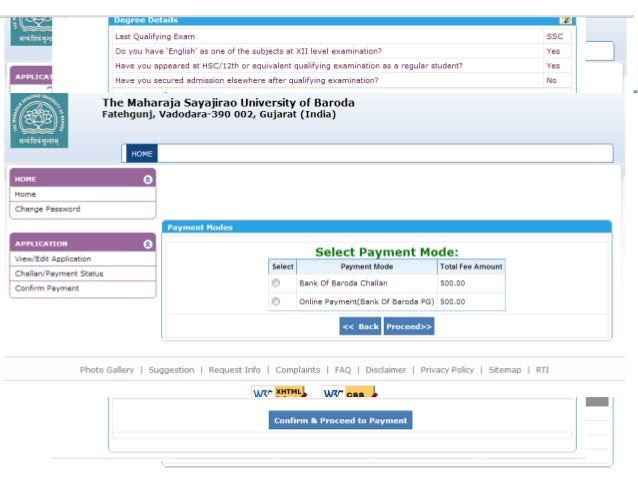Collapse the HOME sidebar panel chevron
Screen dimensions: 638x479
148,179
